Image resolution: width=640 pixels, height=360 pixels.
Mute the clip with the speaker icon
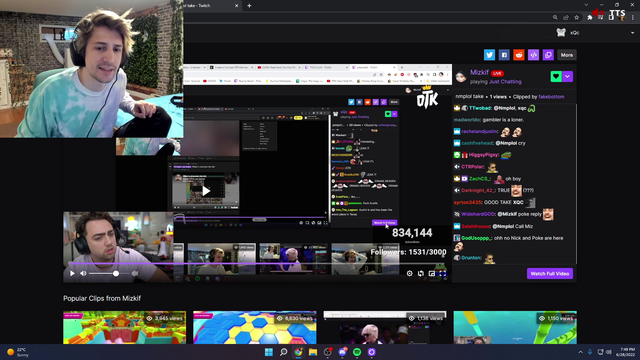pos(83,273)
